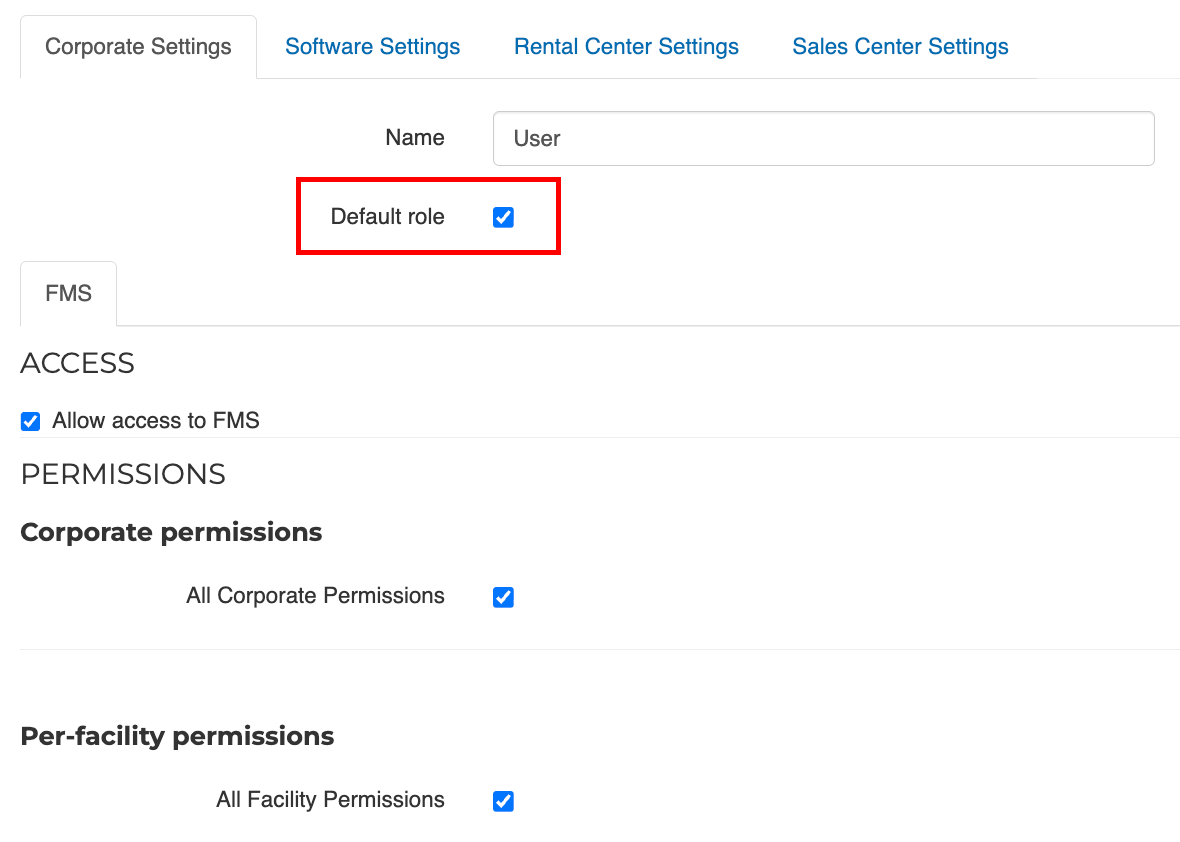Disable the All Corporate Permissions checkbox
Viewport: 1180px width, 842px height.
click(503, 597)
